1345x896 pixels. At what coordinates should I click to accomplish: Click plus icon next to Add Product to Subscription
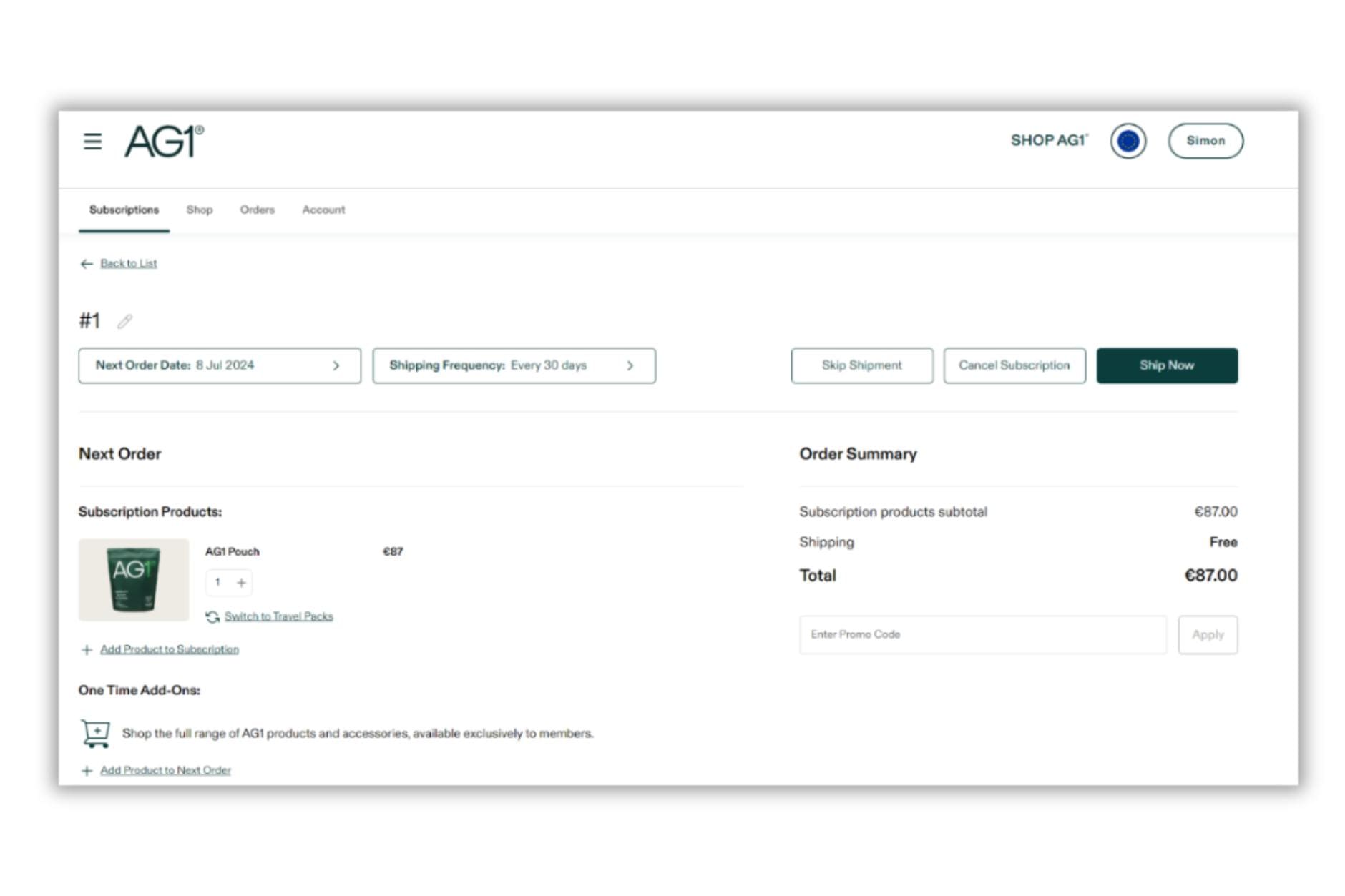tap(87, 650)
